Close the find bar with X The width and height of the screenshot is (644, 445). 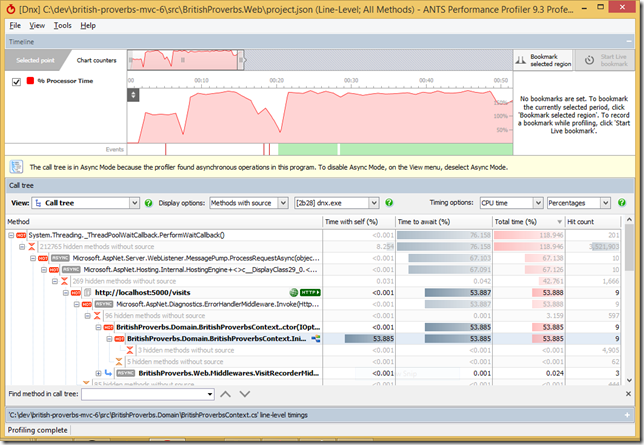(628, 394)
